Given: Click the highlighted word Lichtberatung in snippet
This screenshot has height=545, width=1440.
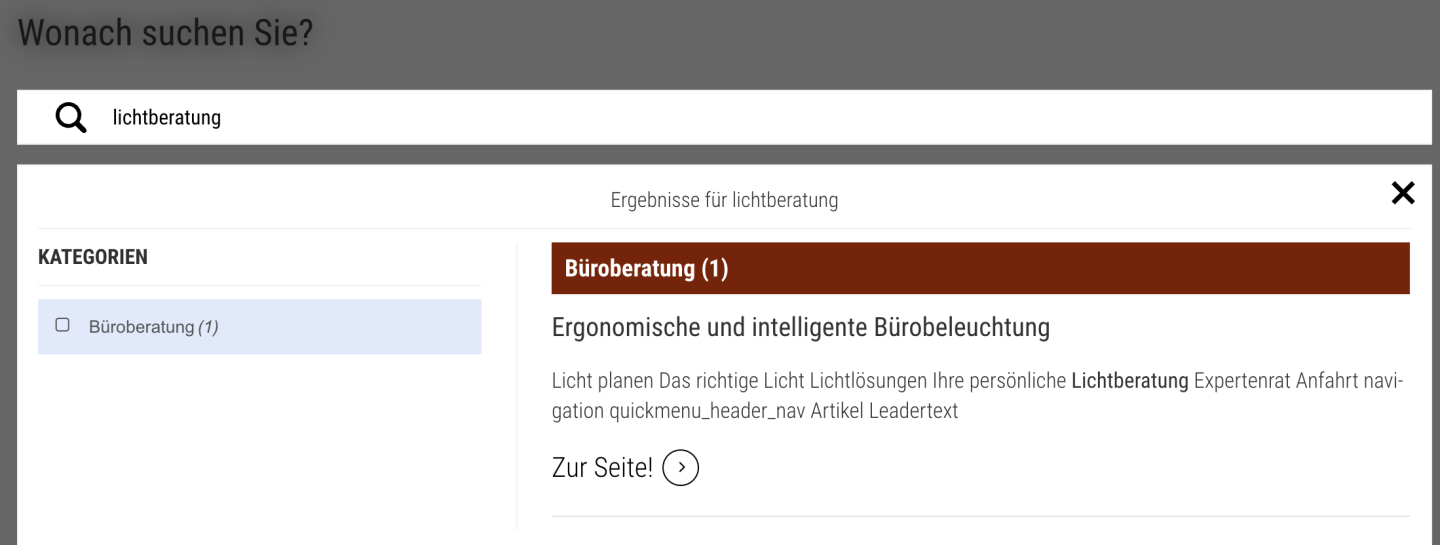Looking at the screenshot, I should click(x=1129, y=381).
